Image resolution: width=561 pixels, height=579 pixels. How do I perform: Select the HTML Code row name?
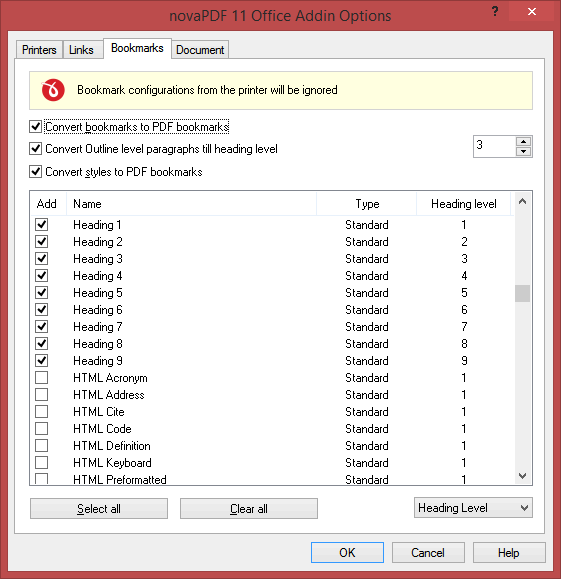tap(102, 428)
